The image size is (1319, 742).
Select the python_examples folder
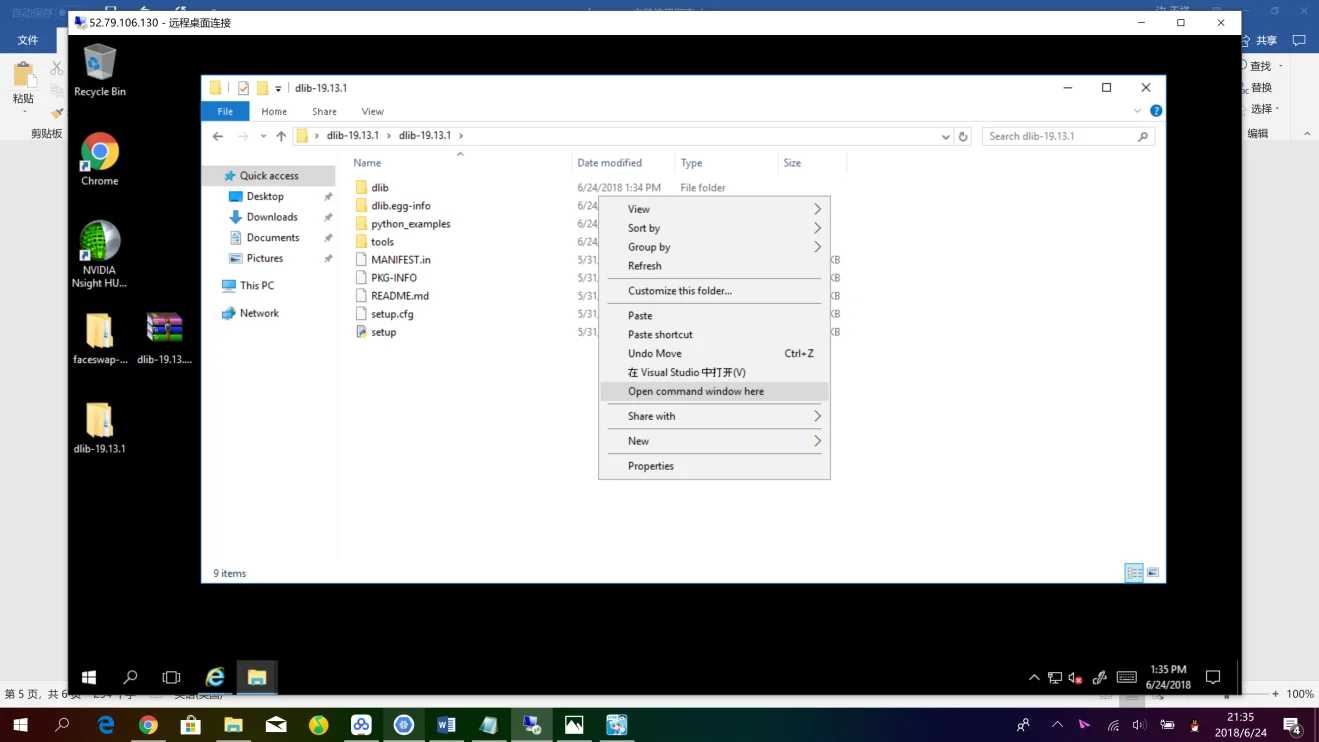(410, 224)
